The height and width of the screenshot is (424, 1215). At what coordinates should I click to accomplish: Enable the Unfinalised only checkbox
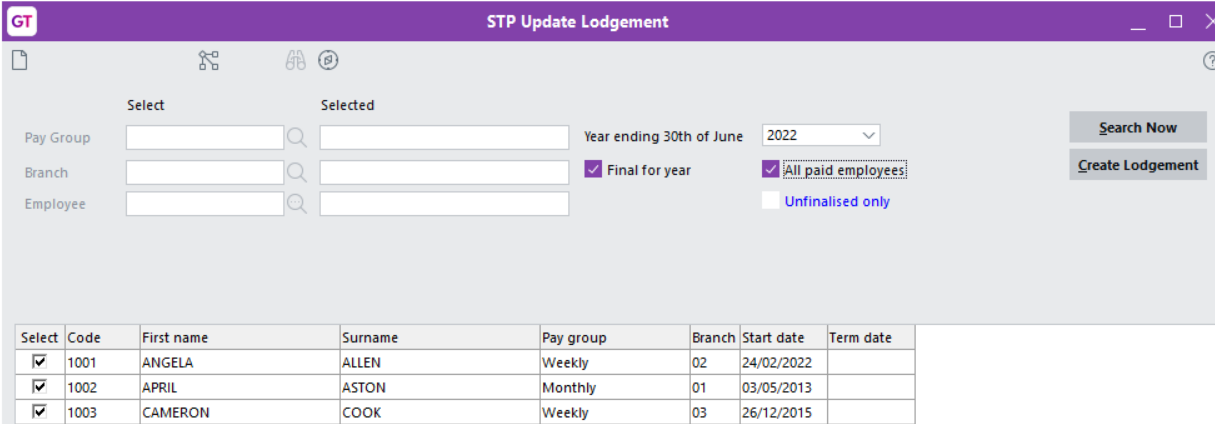coord(770,201)
